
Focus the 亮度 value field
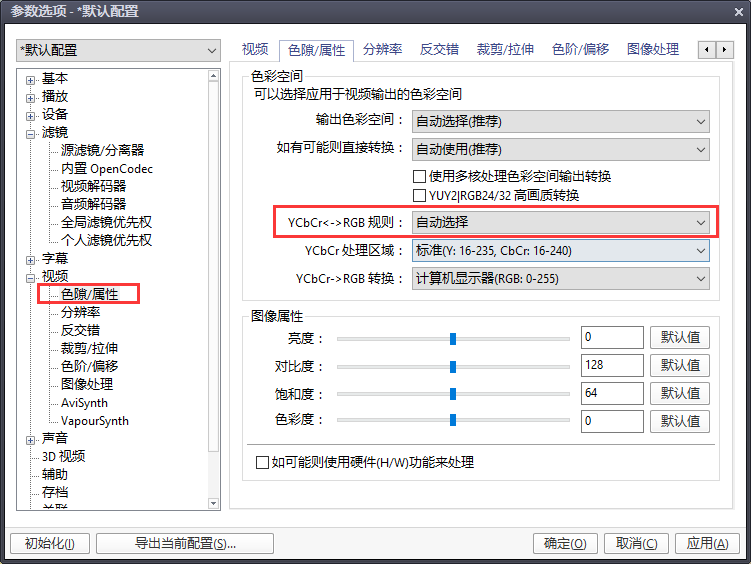tap(612, 338)
